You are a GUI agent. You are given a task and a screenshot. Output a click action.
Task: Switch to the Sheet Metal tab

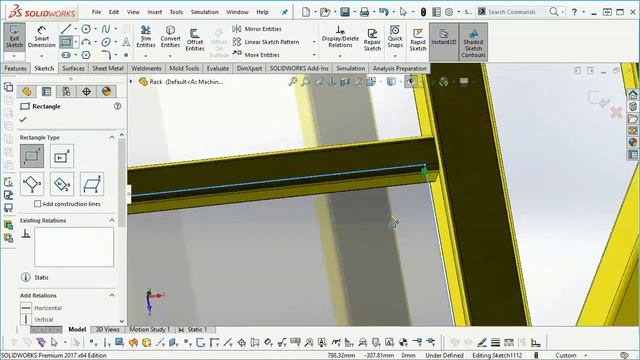tap(108, 68)
